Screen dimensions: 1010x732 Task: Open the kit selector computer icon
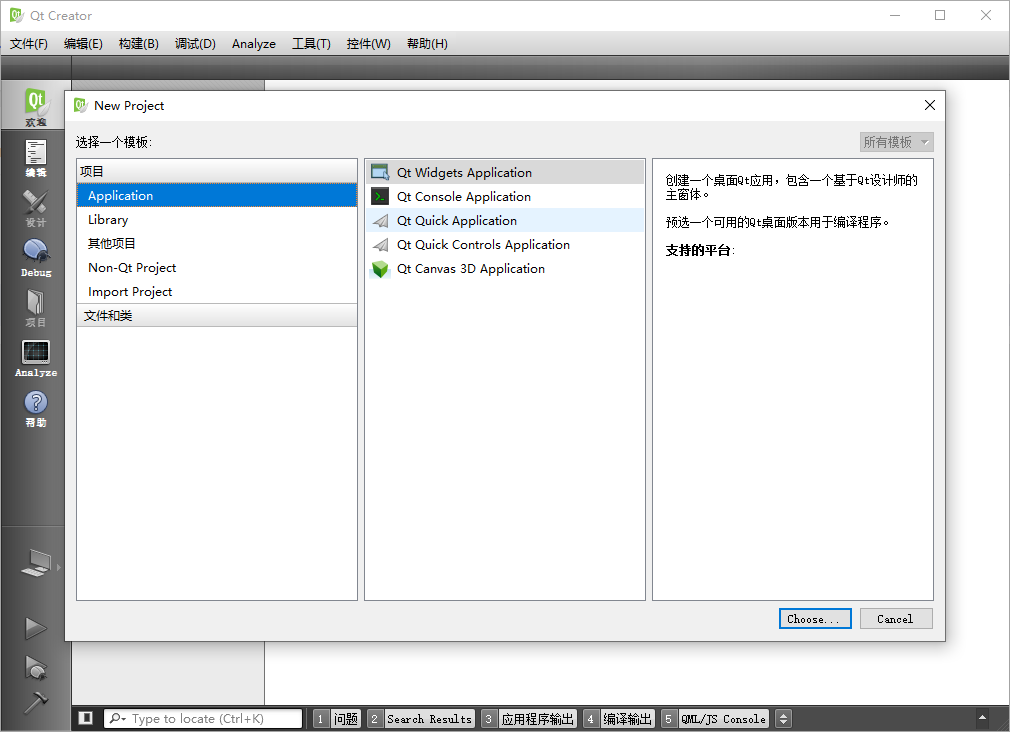point(36,563)
